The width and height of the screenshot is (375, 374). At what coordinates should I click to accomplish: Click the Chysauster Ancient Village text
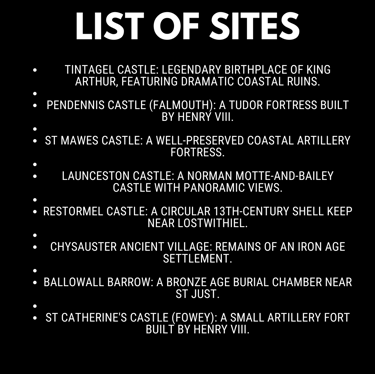click(x=198, y=252)
